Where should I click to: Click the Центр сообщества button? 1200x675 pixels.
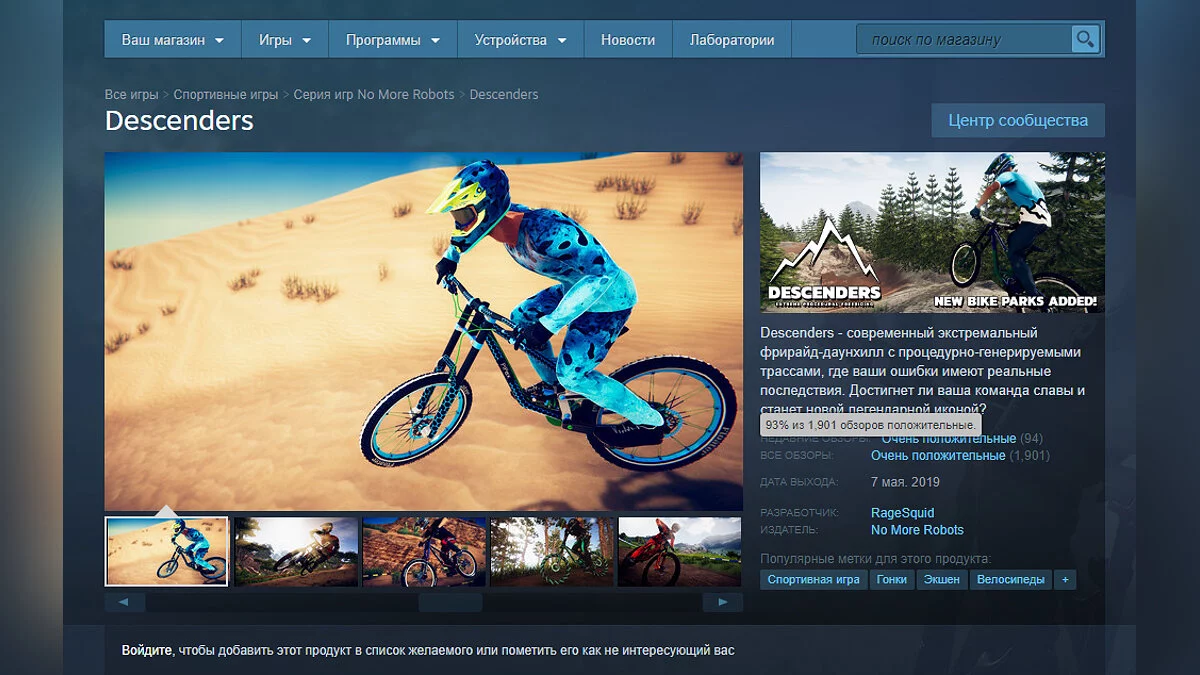tap(1018, 121)
